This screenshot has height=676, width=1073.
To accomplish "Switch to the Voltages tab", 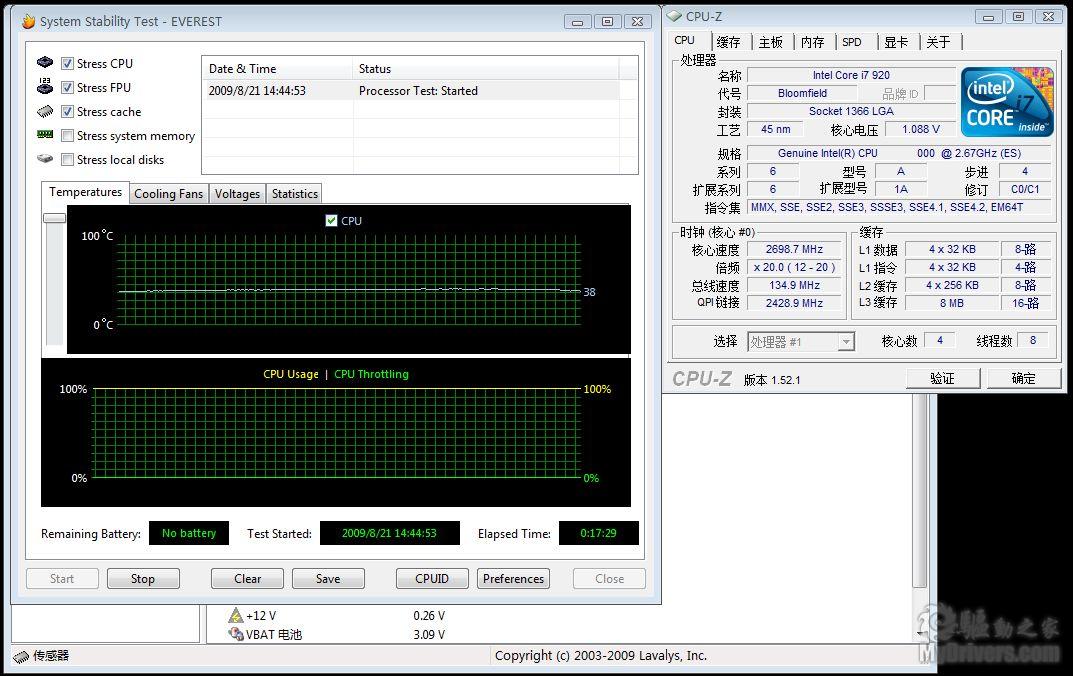I will pyautogui.click(x=237, y=193).
